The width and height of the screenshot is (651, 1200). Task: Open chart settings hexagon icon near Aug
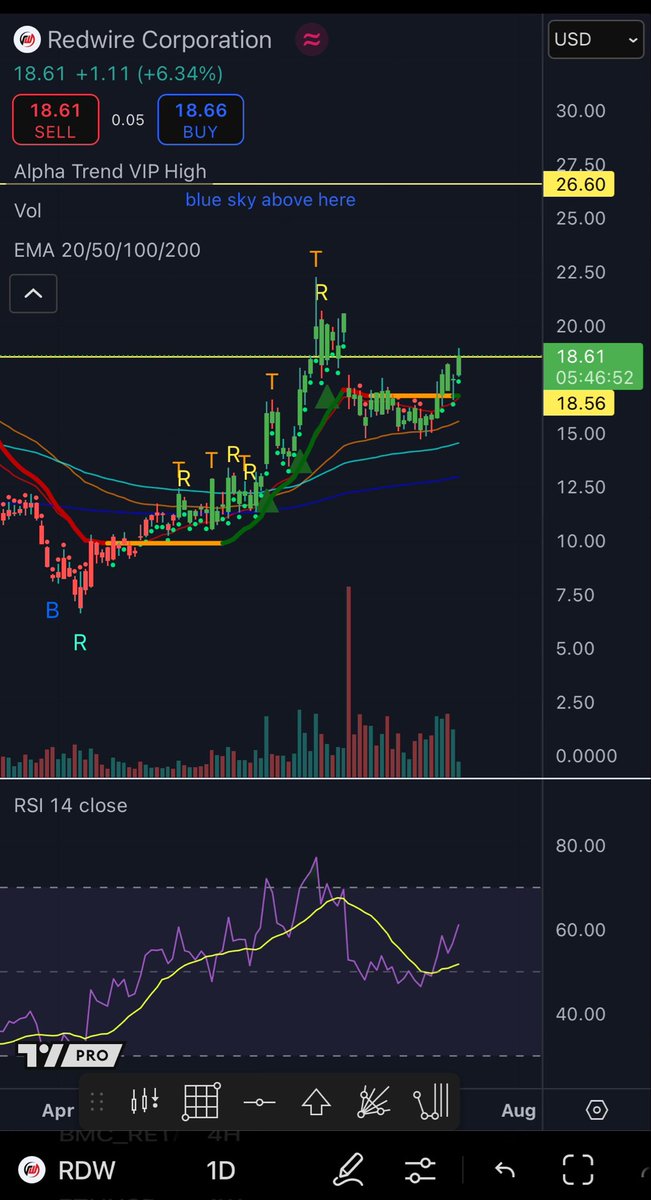[597, 1110]
